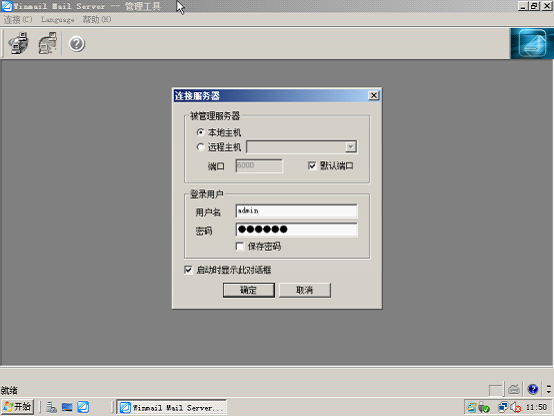The image size is (554, 416).
Task: Click the Winmail logo in top-right corner
Action: pos(532,43)
